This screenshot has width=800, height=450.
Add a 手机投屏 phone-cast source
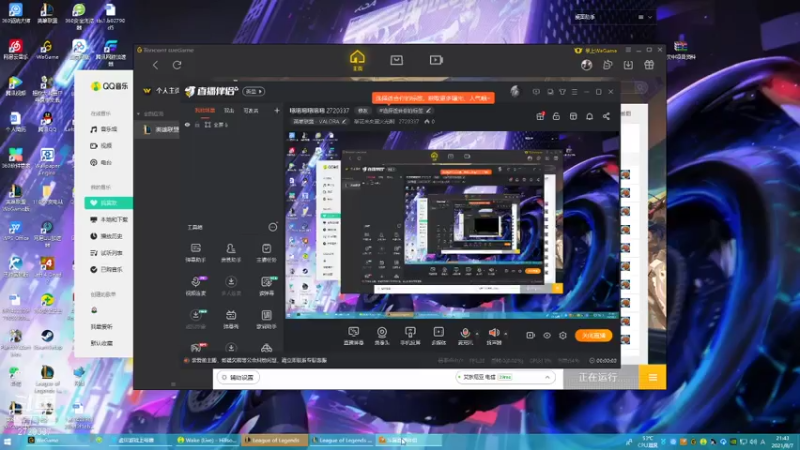[x=410, y=336]
